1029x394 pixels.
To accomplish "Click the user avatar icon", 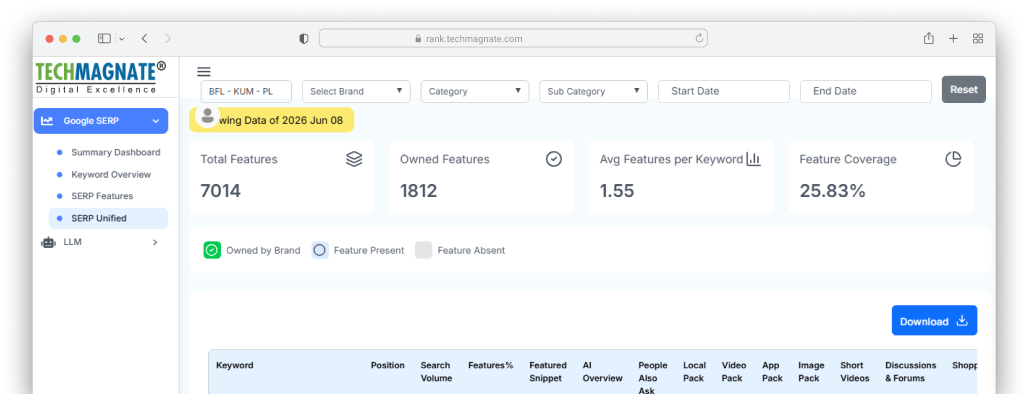I will pyautogui.click(x=208, y=116).
